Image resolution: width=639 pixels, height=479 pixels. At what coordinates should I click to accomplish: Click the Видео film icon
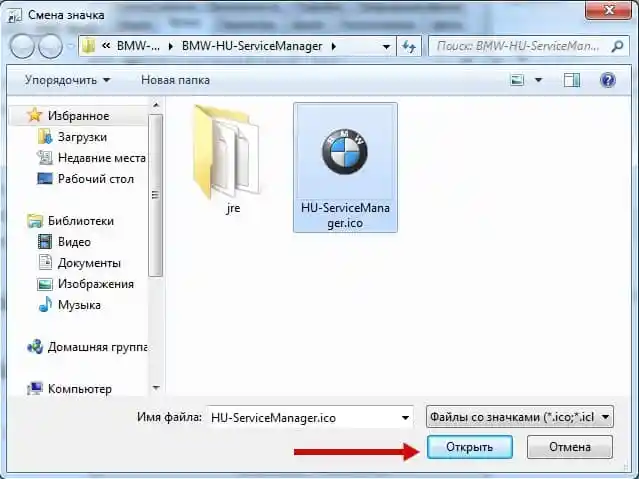pos(45,241)
